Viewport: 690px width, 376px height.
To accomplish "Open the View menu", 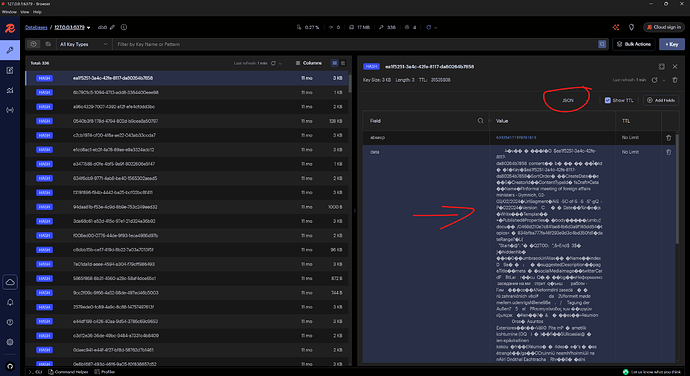I will click(x=25, y=12).
